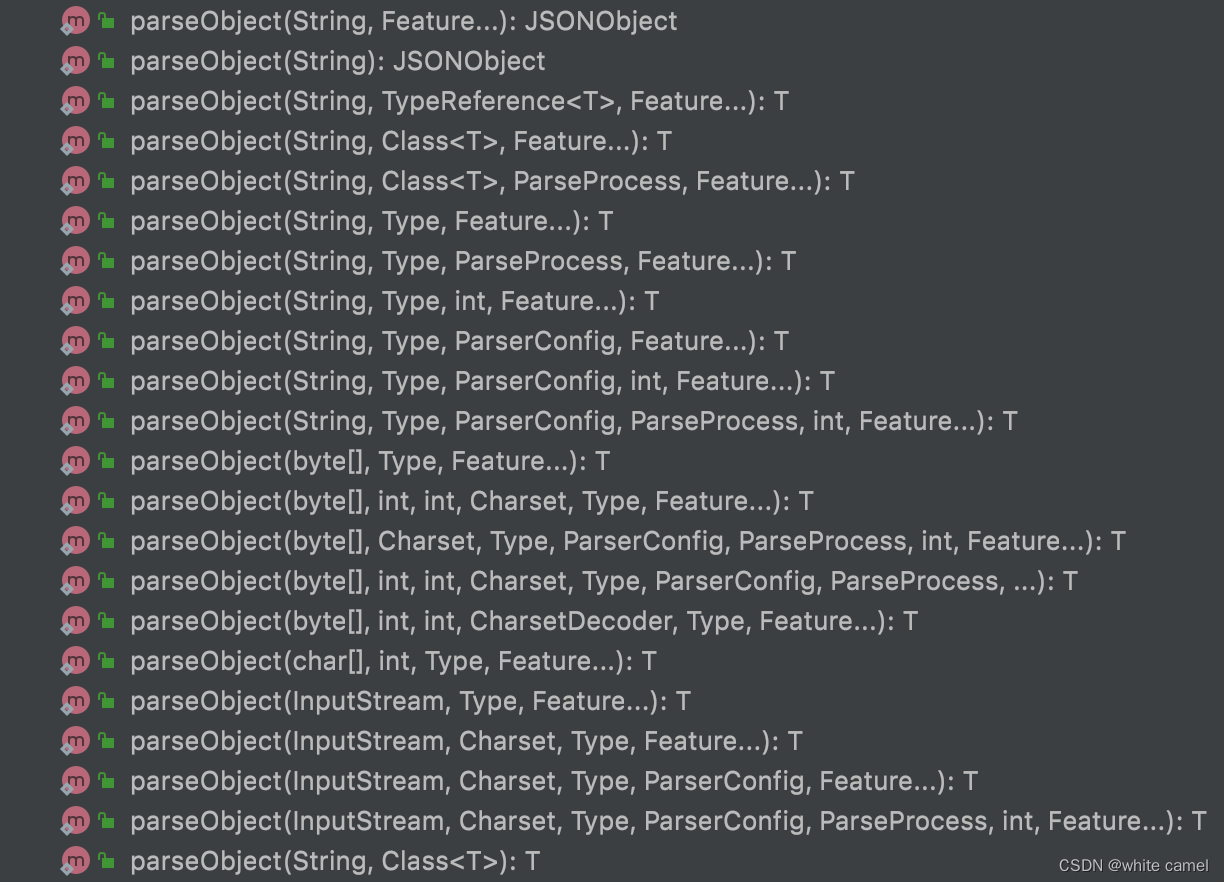Select the parseObject(String, Type, int, Feature...) overload
This screenshot has width=1224, height=882.
390,300
